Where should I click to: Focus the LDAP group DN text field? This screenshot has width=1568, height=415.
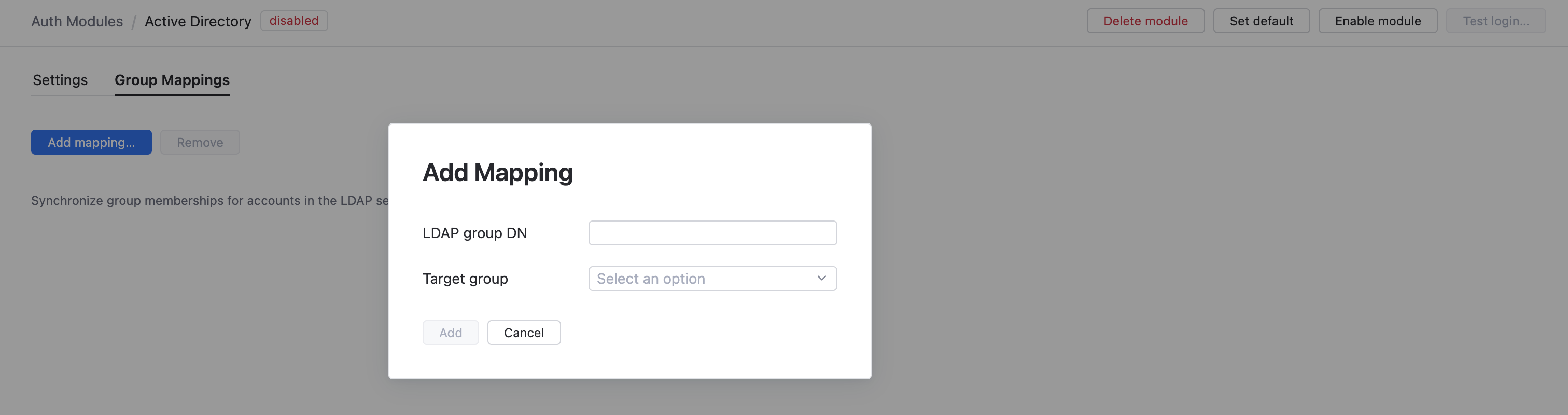click(712, 233)
